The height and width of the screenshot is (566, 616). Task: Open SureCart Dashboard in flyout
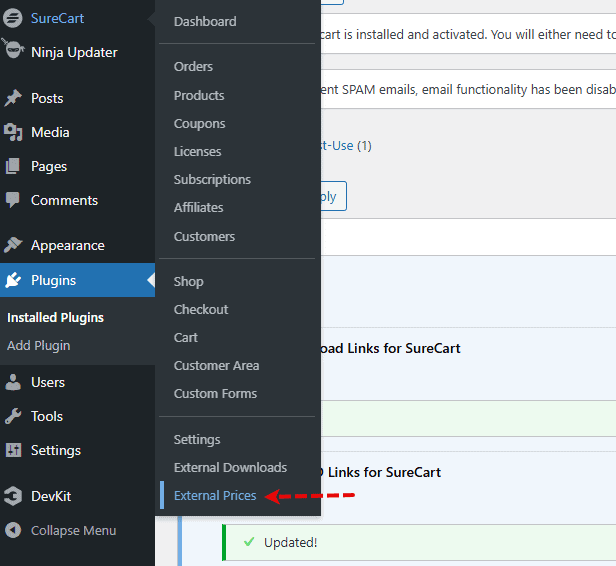point(205,21)
